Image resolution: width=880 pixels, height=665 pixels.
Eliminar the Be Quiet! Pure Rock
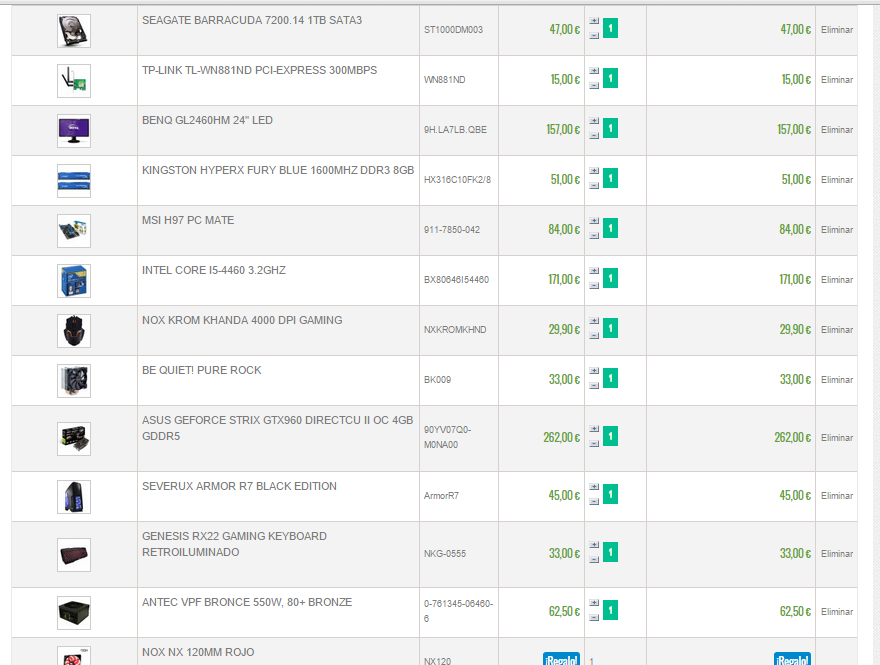pos(837,379)
